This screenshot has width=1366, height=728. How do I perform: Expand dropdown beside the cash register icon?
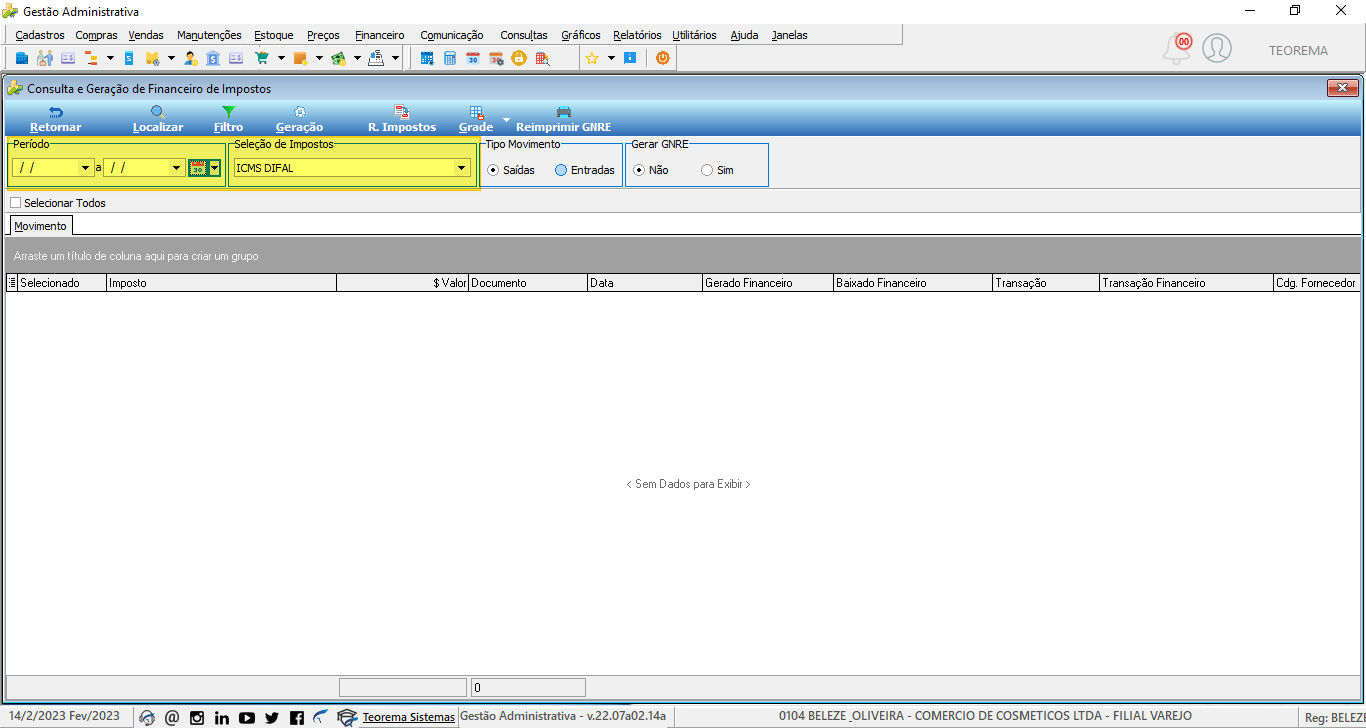[x=395, y=58]
